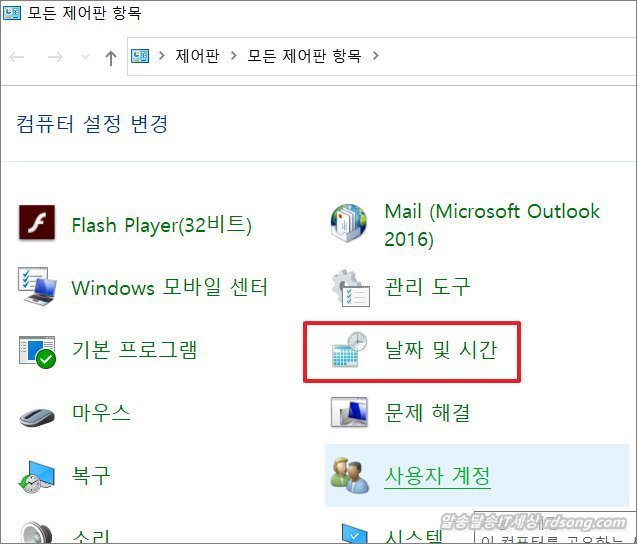Image resolution: width=637 pixels, height=544 pixels.
Task: Click the 날짜 및 시간 clock icon
Action: click(x=349, y=350)
